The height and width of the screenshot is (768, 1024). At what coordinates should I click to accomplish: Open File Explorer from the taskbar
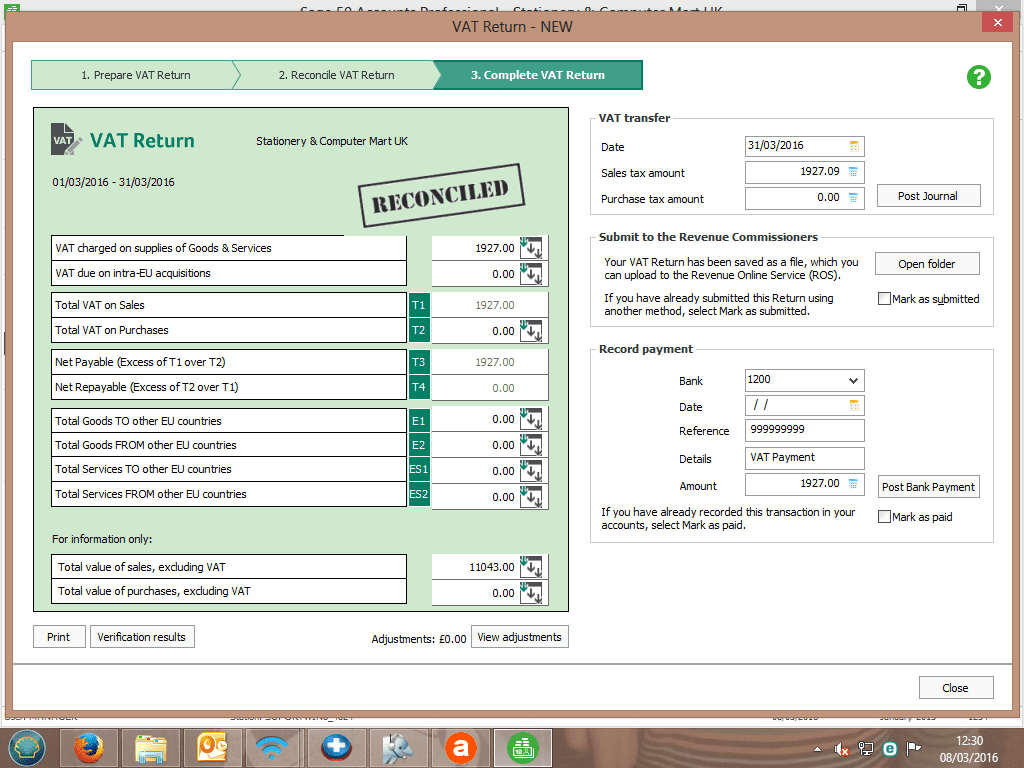150,748
